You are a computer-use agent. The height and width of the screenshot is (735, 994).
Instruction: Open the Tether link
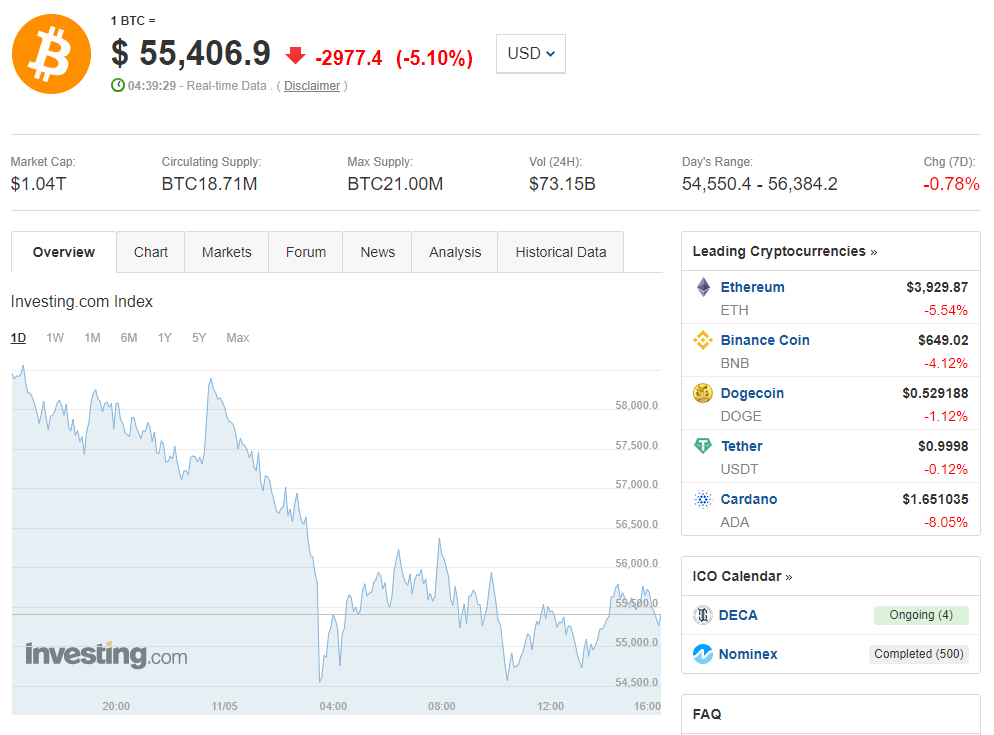tap(742, 446)
